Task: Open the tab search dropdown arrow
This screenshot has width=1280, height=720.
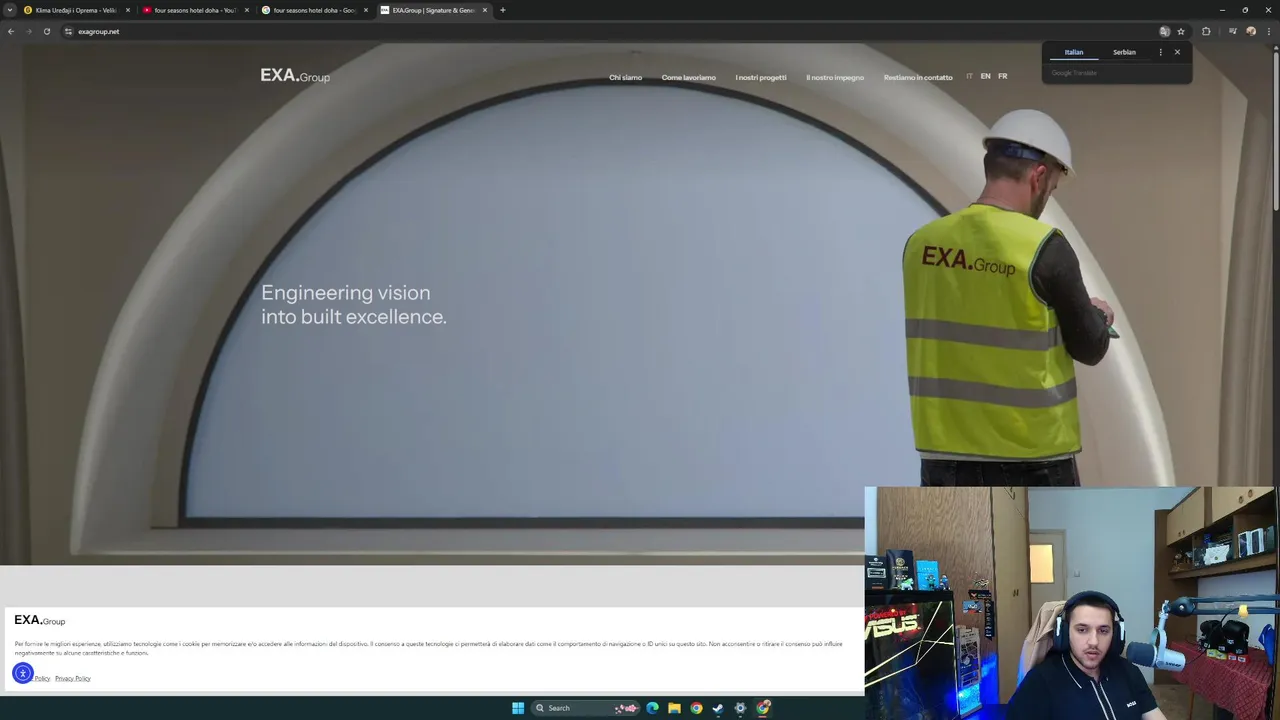Action: point(10,10)
